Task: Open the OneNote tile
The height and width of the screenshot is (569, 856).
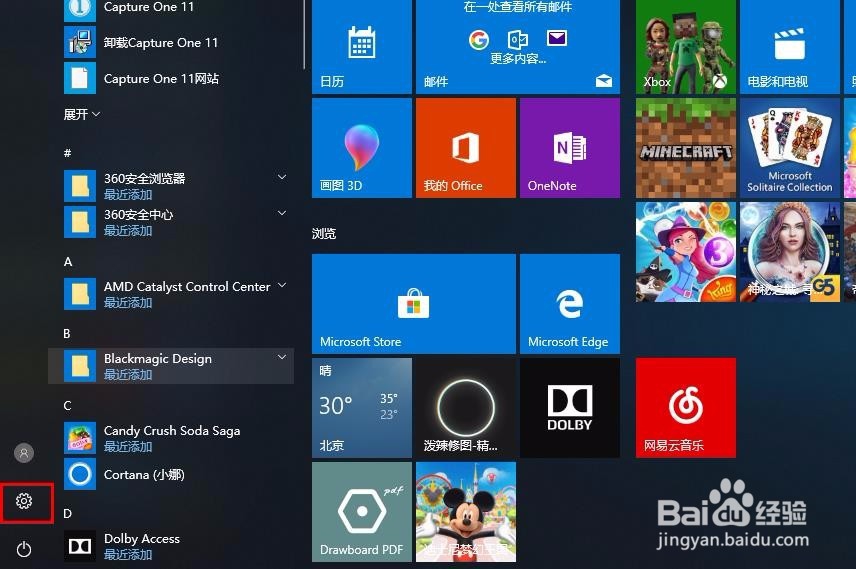Action: (570, 148)
